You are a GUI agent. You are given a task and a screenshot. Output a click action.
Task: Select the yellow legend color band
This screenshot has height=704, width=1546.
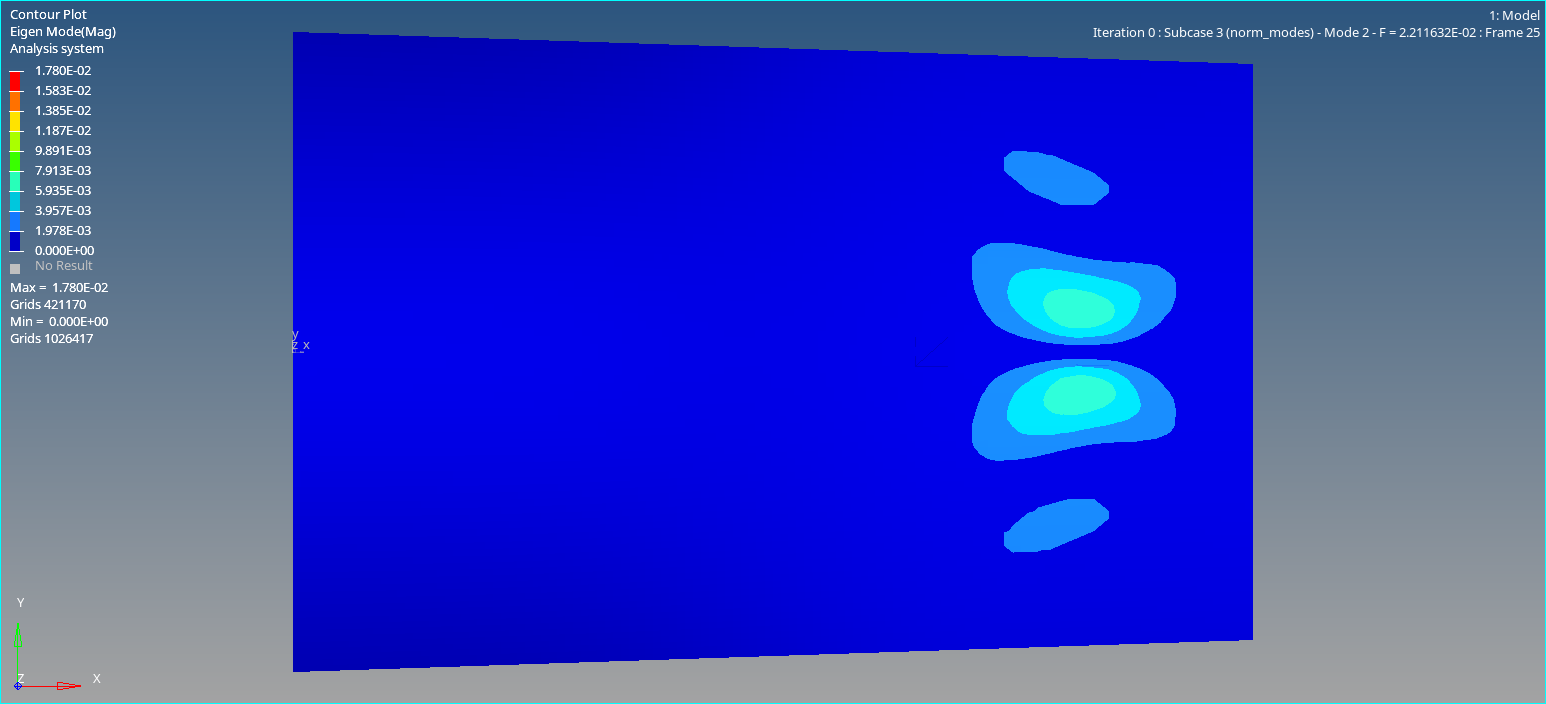click(15, 120)
